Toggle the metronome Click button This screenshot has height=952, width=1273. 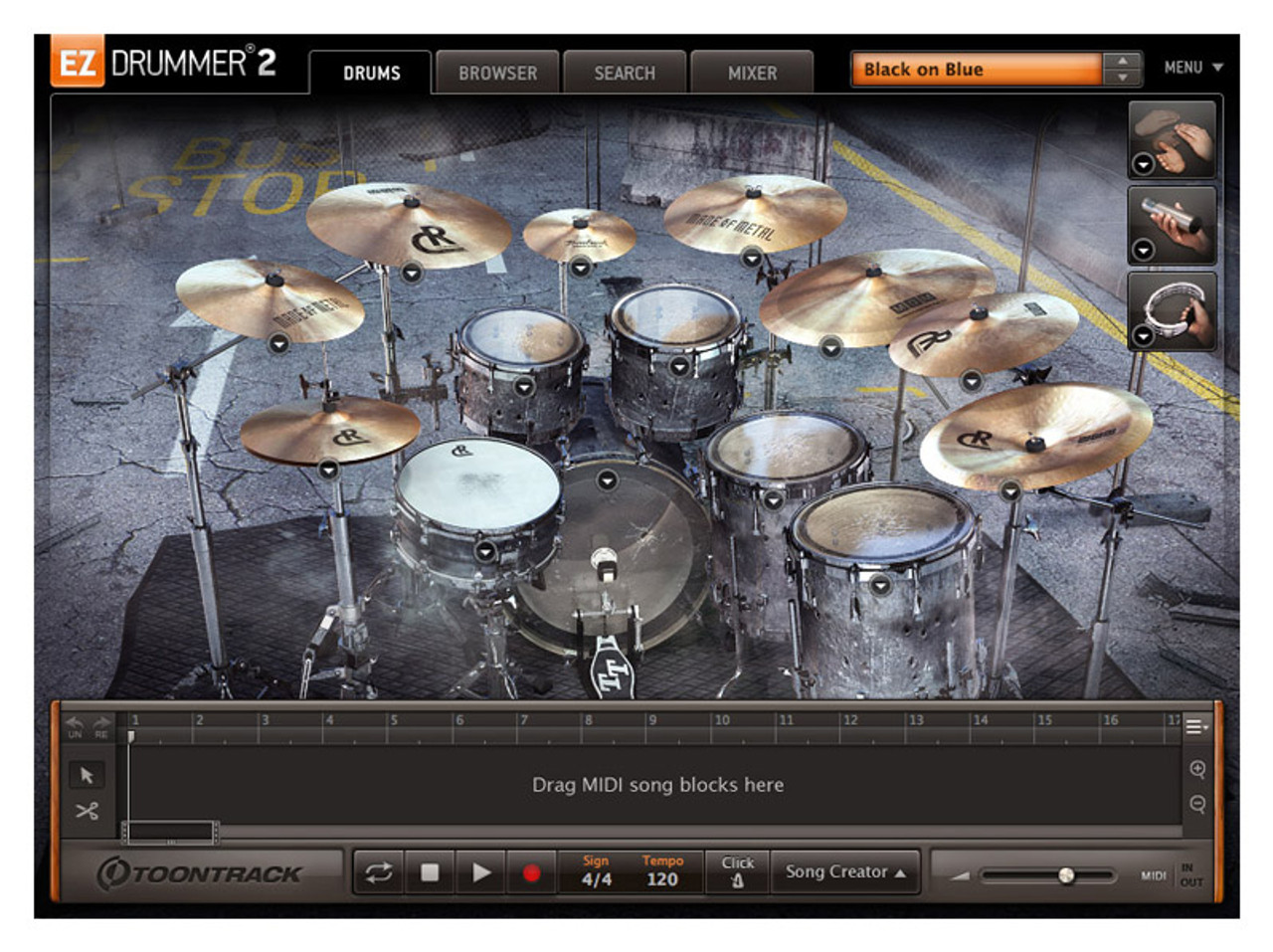pyautogui.click(x=738, y=871)
